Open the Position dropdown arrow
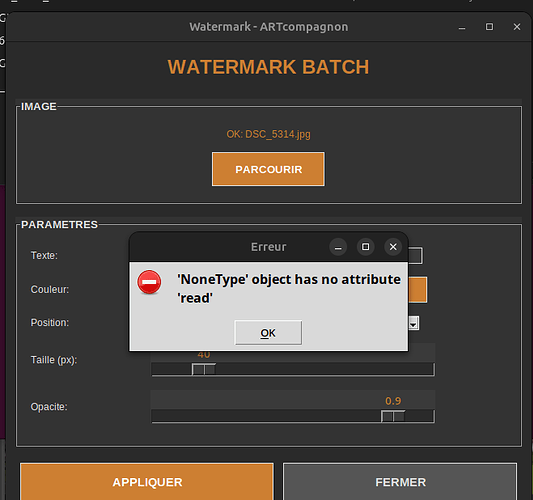 click(x=413, y=323)
